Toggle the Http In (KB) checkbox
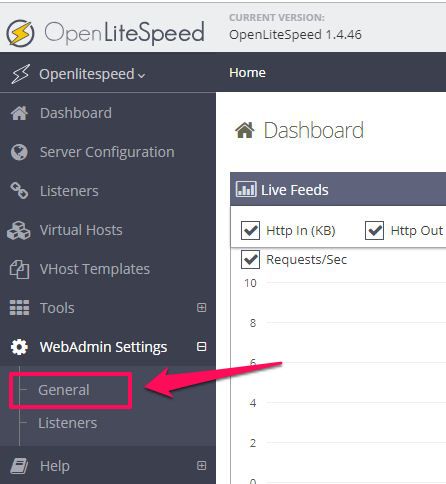This screenshot has height=484, width=446. 250,230
